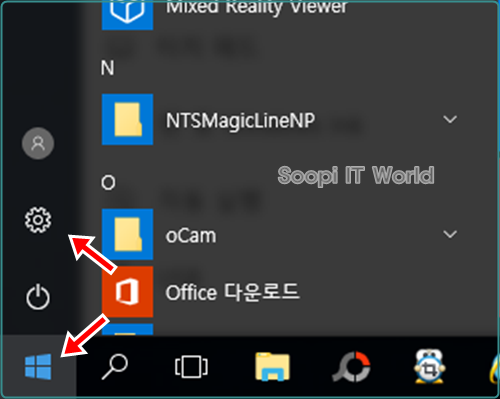Click the Power icon

[x=38, y=297]
